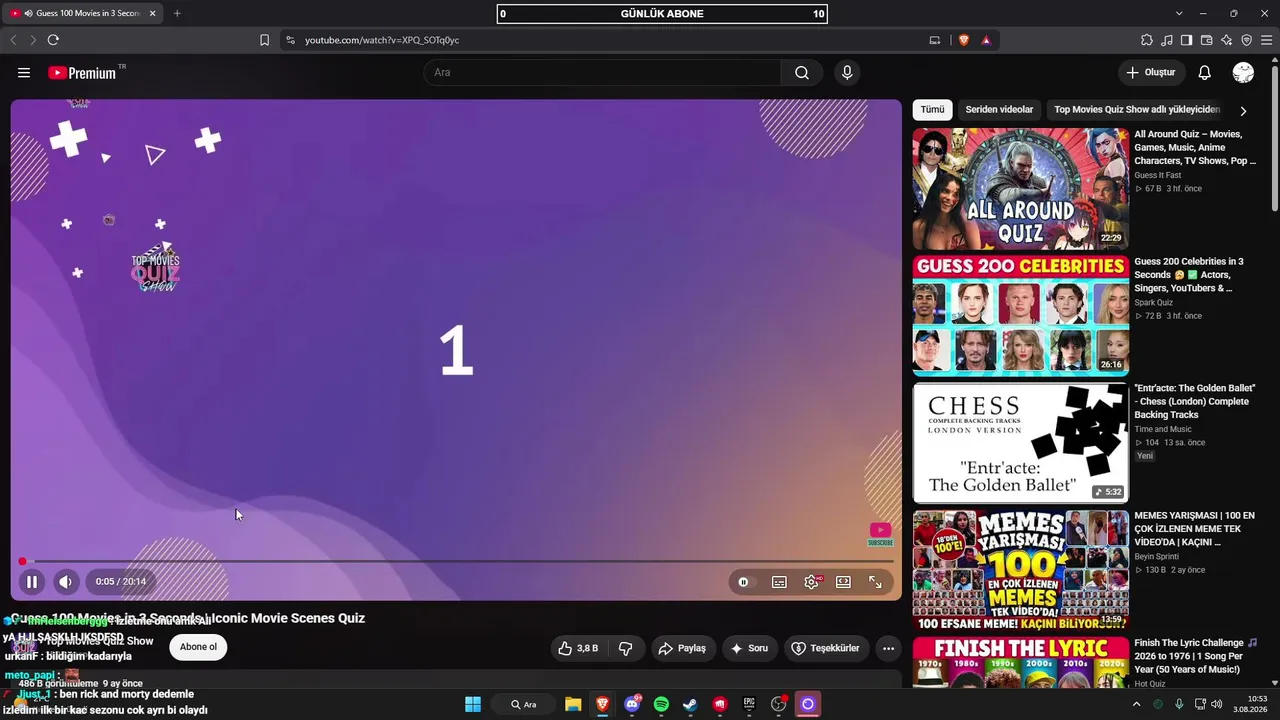The height and width of the screenshot is (720, 1280).
Task: Seek using the video progress bar
Action: tap(457, 561)
